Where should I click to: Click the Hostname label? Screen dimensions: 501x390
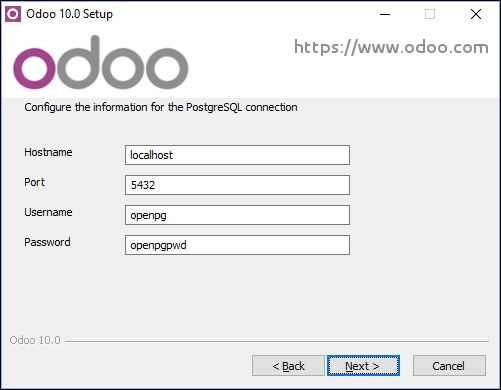48,152
